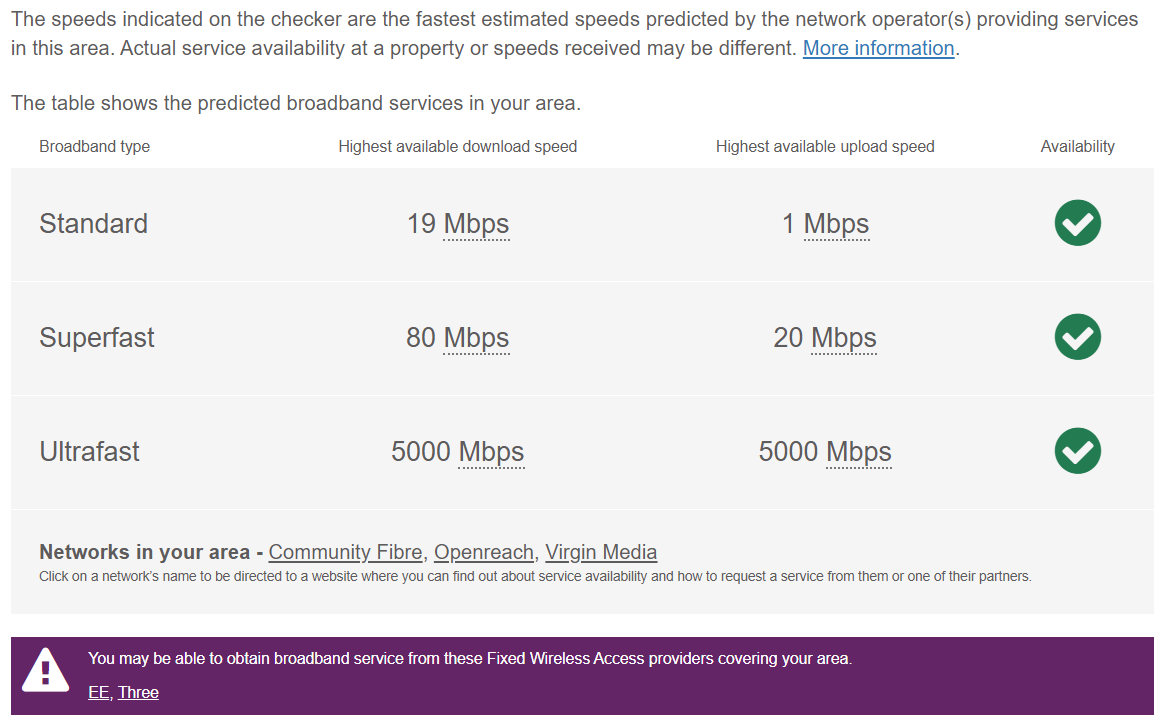Click the Highest available download speed header
The image size is (1164, 724).
coord(457,147)
